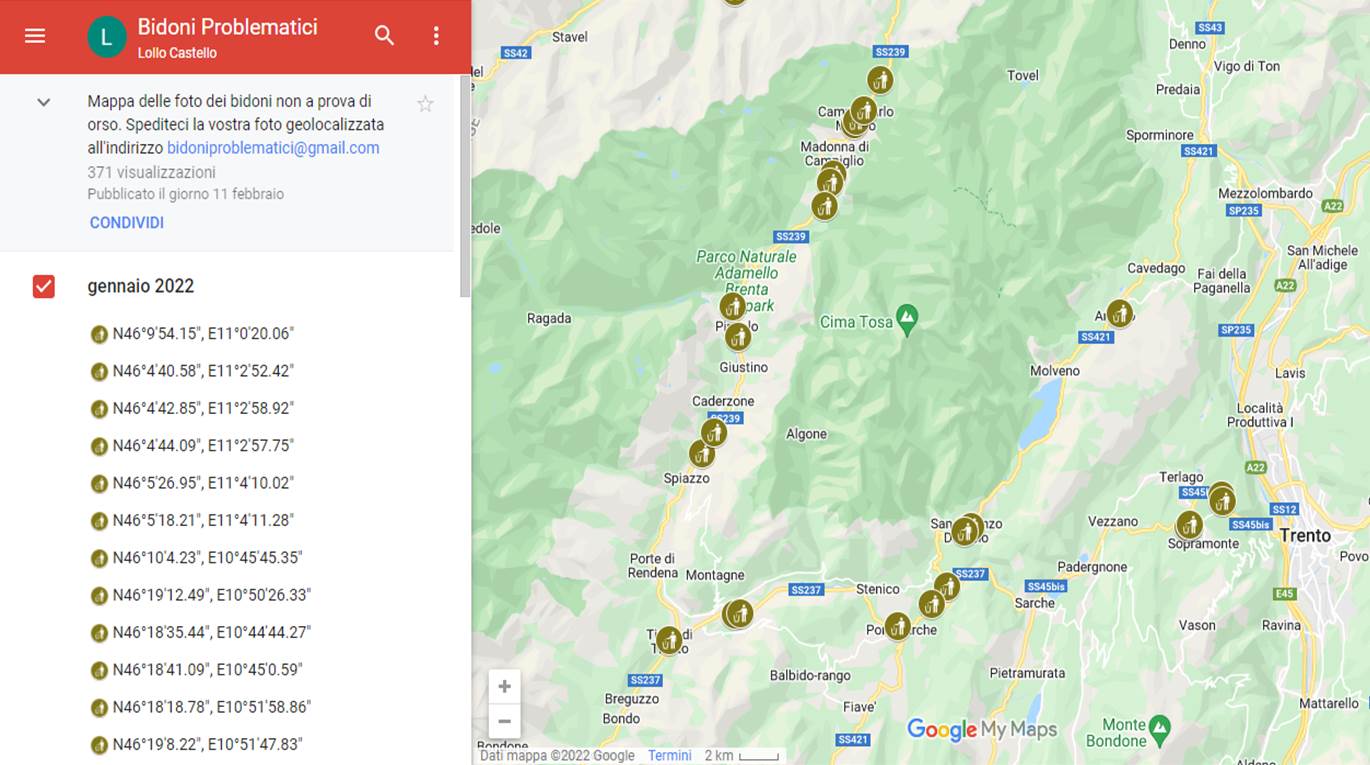Click the map title Bidoni Problematici
This screenshot has height=765, width=1370.
coord(228,27)
